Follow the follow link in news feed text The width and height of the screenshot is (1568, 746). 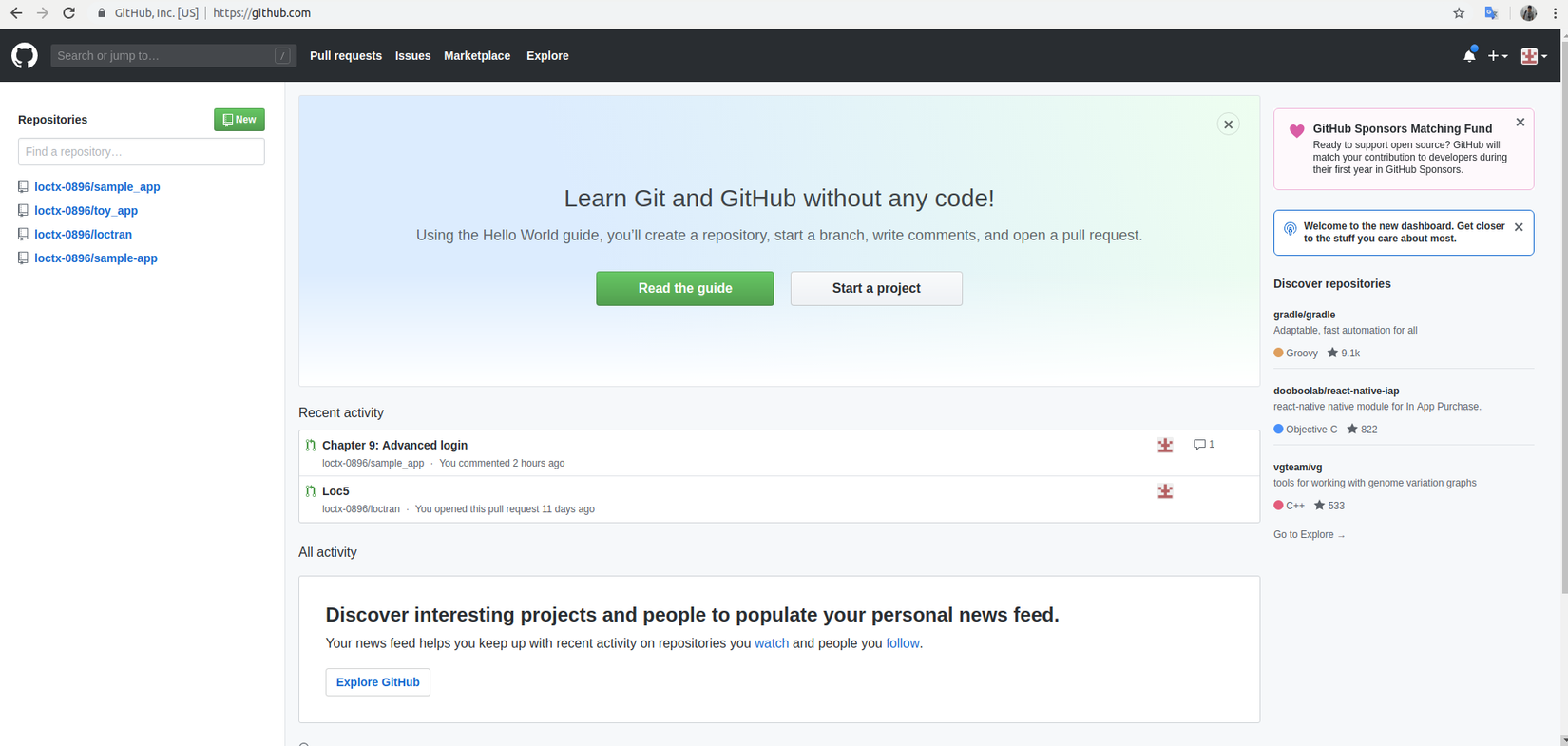pyautogui.click(x=903, y=643)
